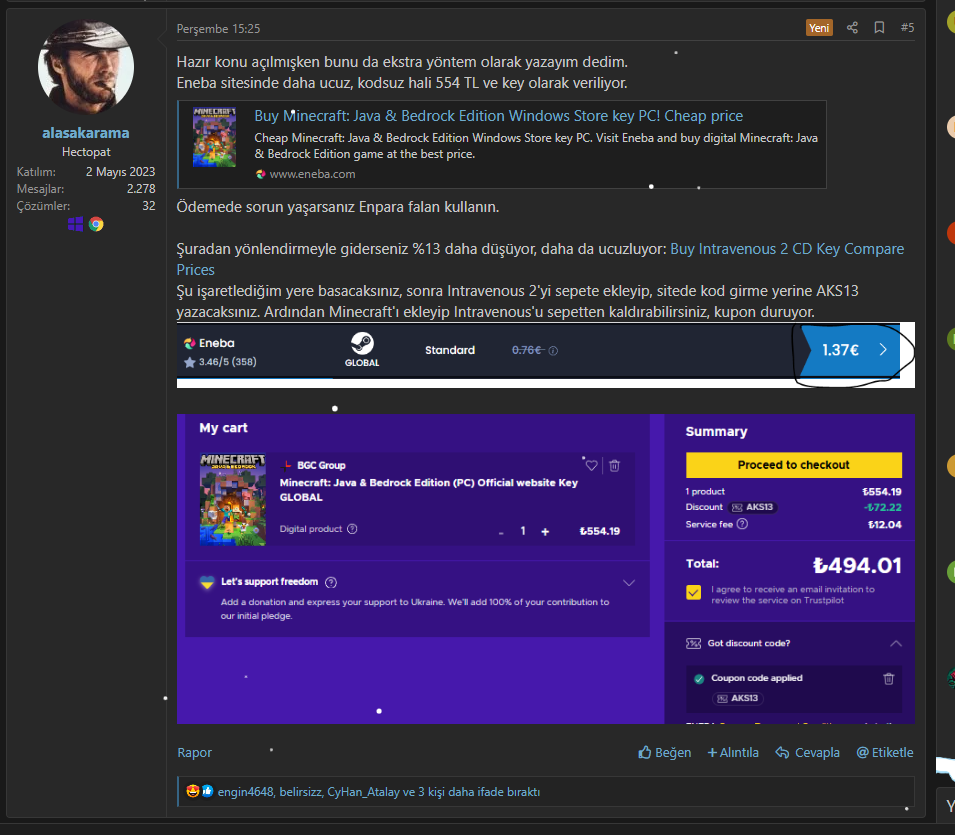The image size is (955, 835).
Task: Report the post with Rapor
Action: (x=194, y=753)
